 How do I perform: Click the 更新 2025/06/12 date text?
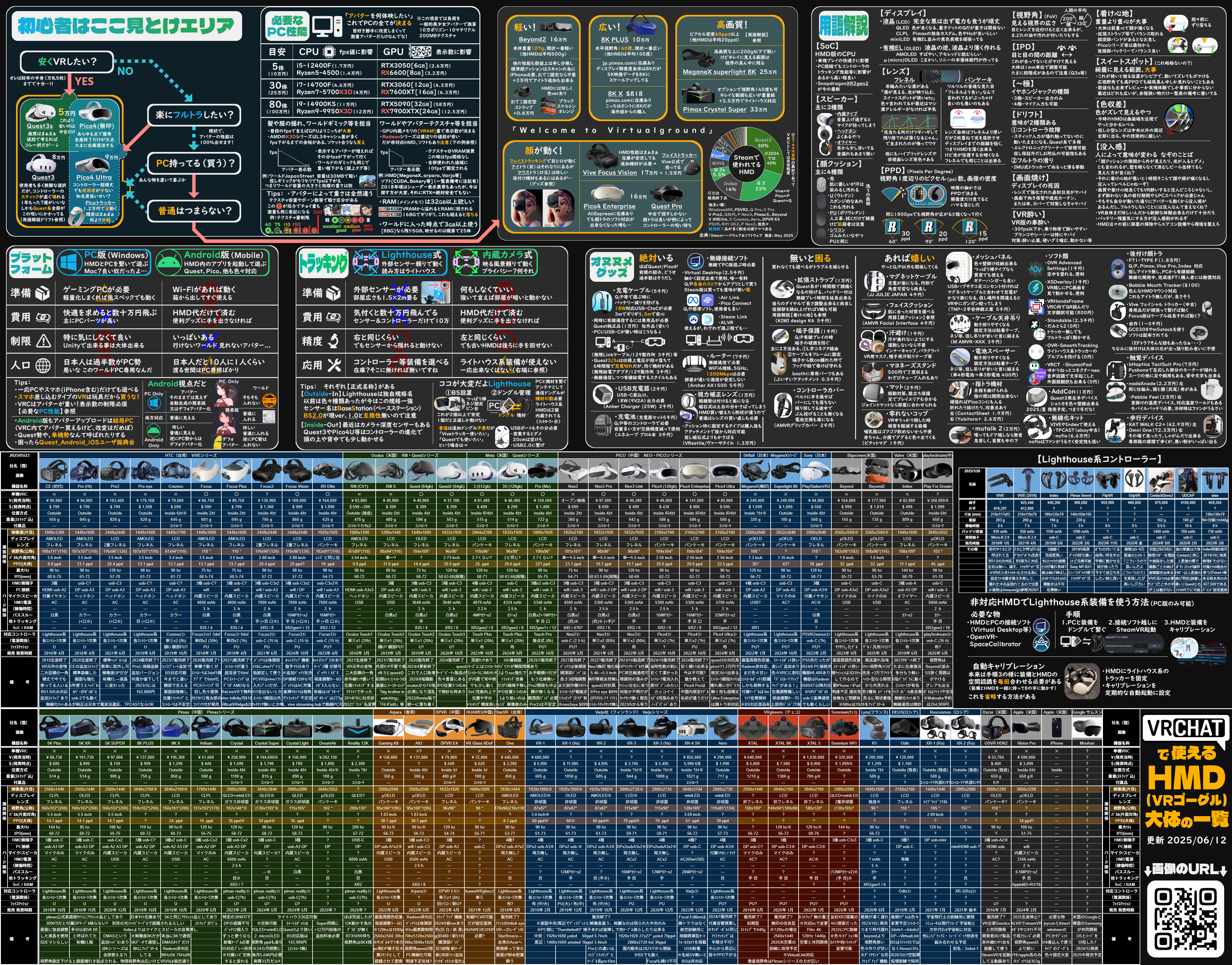tap(1187, 840)
